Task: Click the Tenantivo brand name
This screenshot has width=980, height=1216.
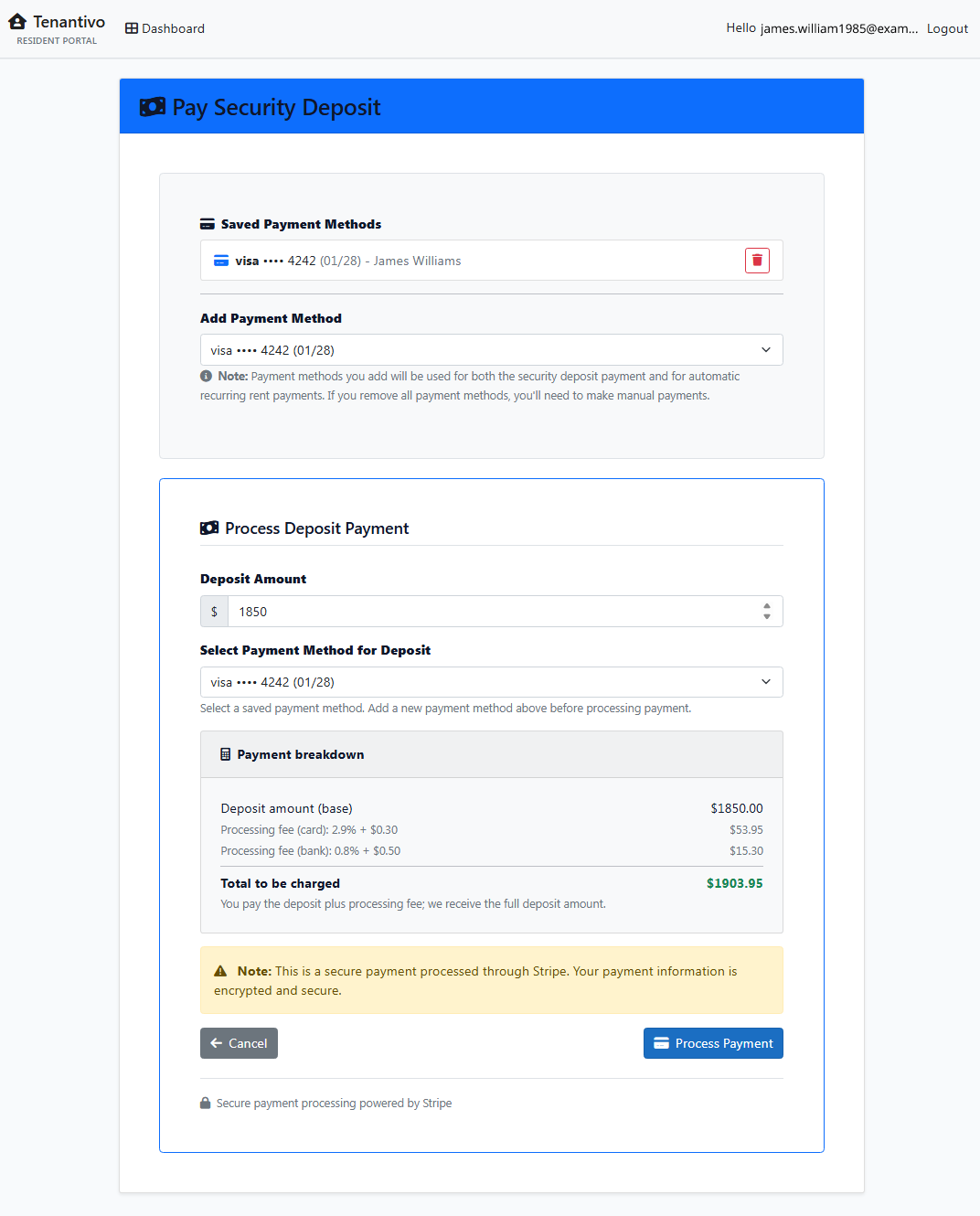Action: pos(69,22)
